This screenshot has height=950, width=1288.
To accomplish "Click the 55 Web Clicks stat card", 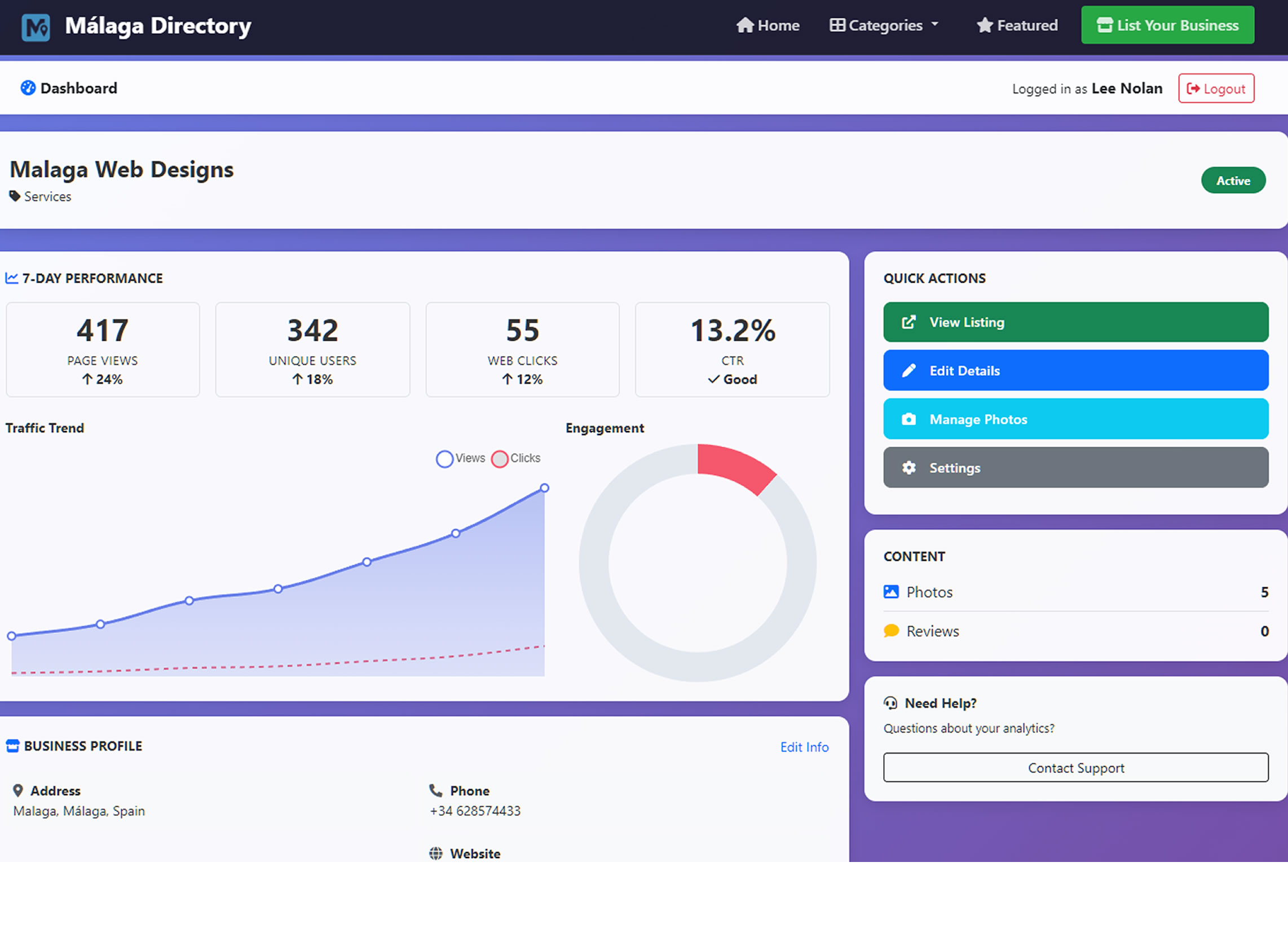I will coord(522,350).
